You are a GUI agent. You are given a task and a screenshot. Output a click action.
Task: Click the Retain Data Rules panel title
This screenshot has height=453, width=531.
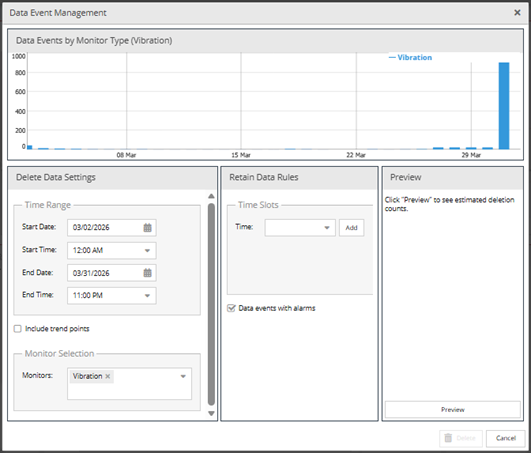coord(264,177)
